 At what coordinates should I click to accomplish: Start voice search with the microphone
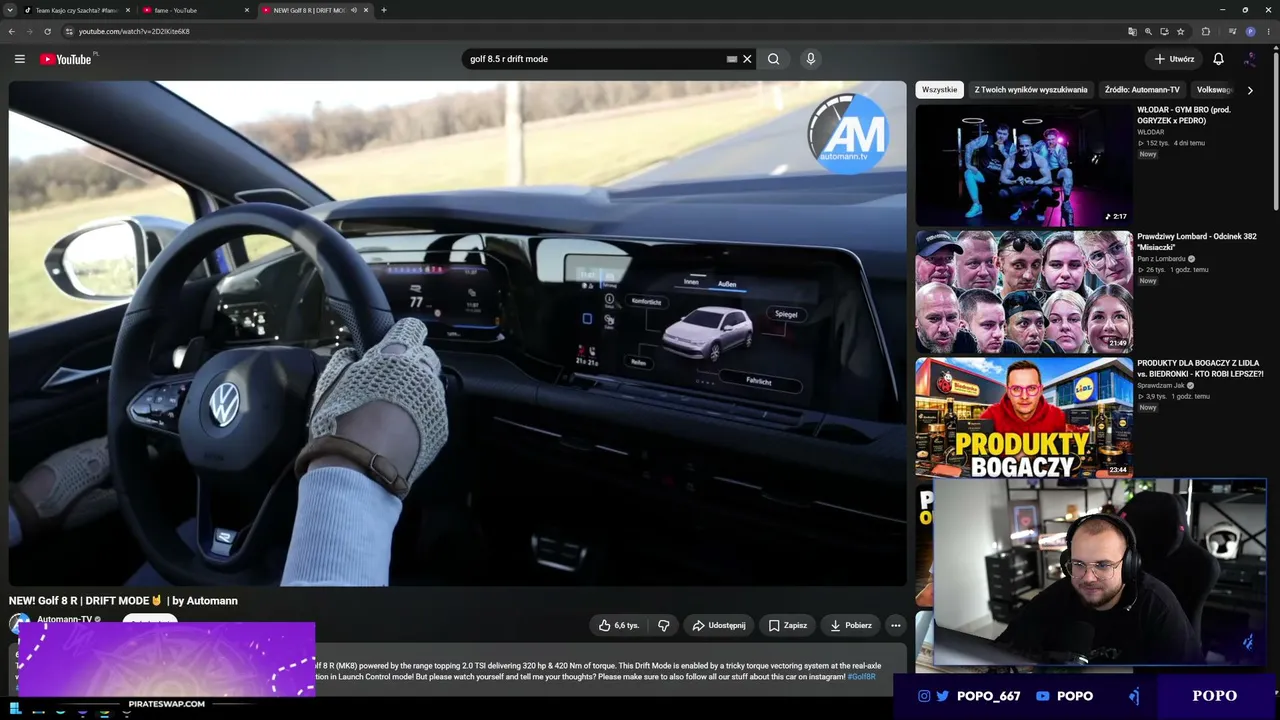[x=811, y=59]
